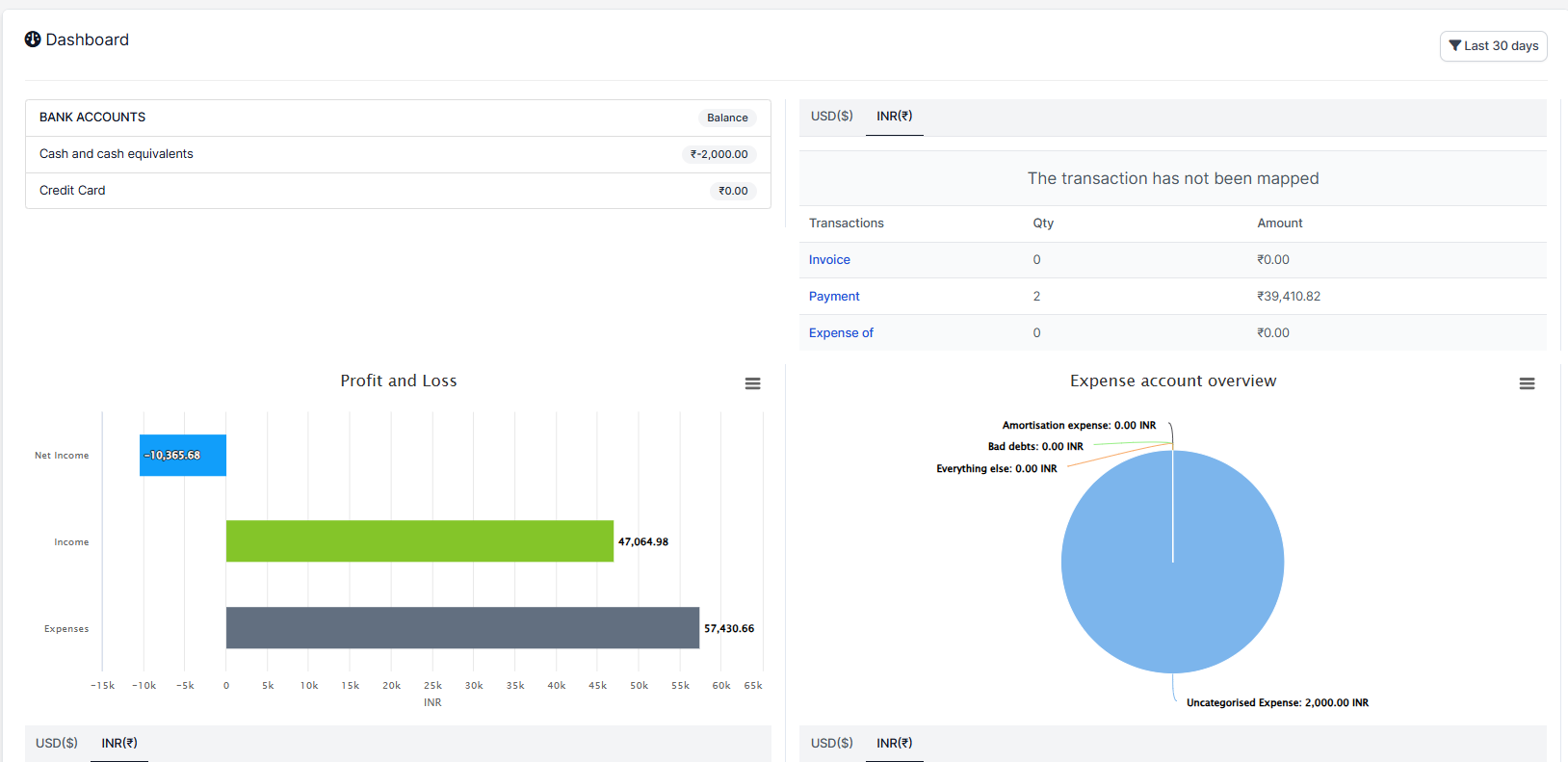Open the Profit and Loss chart menu

(x=752, y=383)
